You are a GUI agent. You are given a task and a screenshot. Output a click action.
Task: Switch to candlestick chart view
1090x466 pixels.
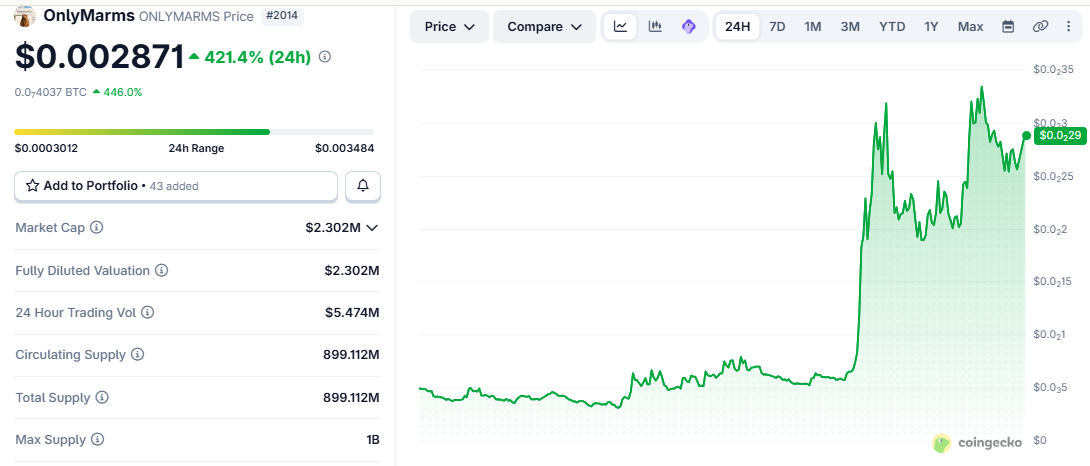point(655,26)
